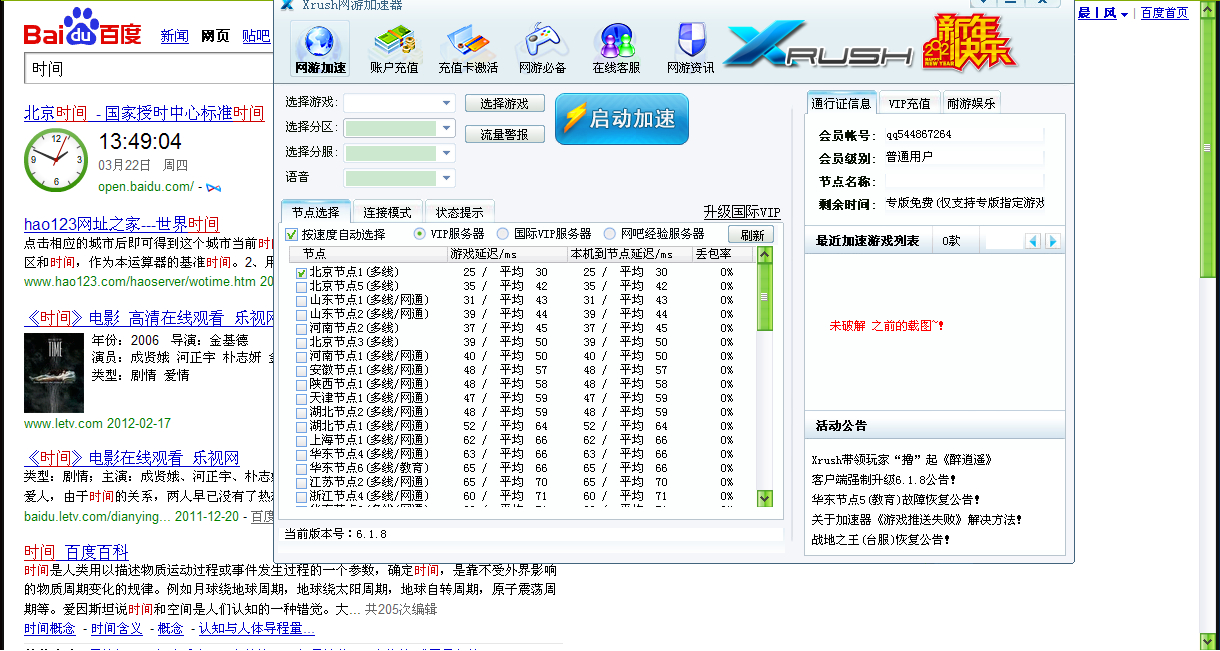Click the next arrow in recent games list
Screen dimensions: 1220x651
(x=1052, y=241)
